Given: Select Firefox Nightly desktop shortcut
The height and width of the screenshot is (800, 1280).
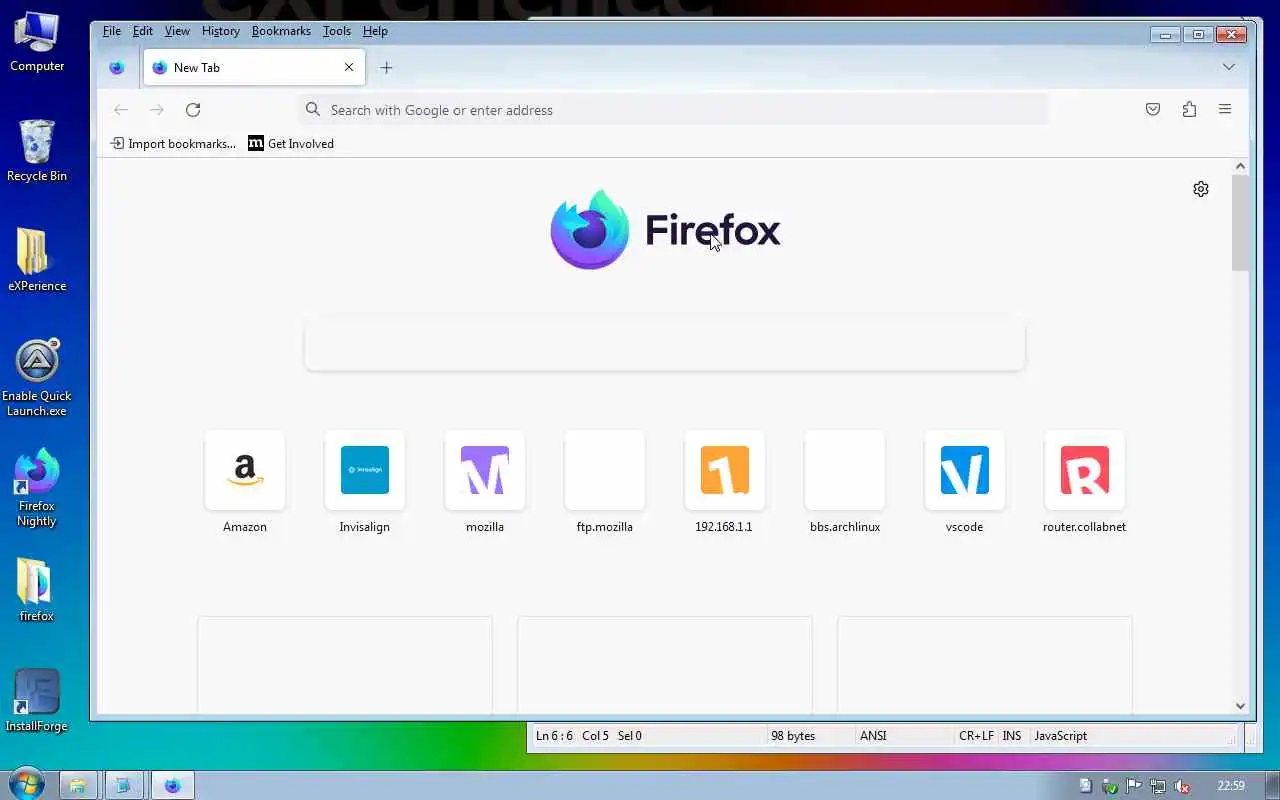Looking at the screenshot, I should tap(37, 488).
